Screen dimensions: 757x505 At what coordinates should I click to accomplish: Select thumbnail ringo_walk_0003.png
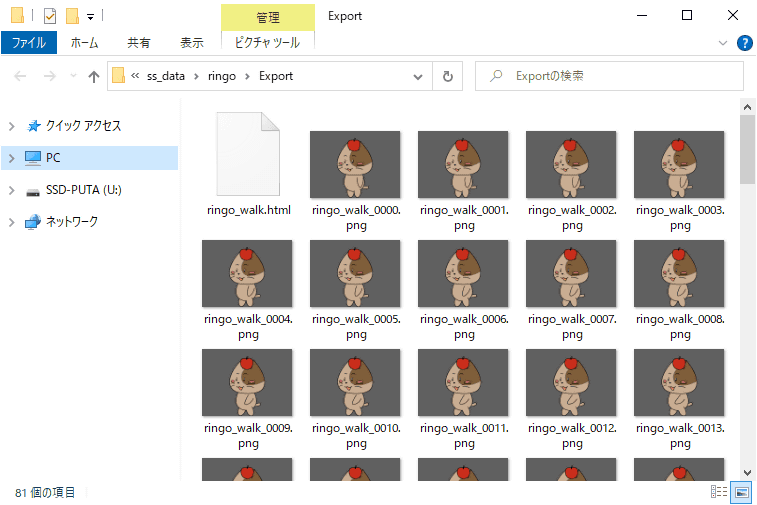[x=679, y=165]
